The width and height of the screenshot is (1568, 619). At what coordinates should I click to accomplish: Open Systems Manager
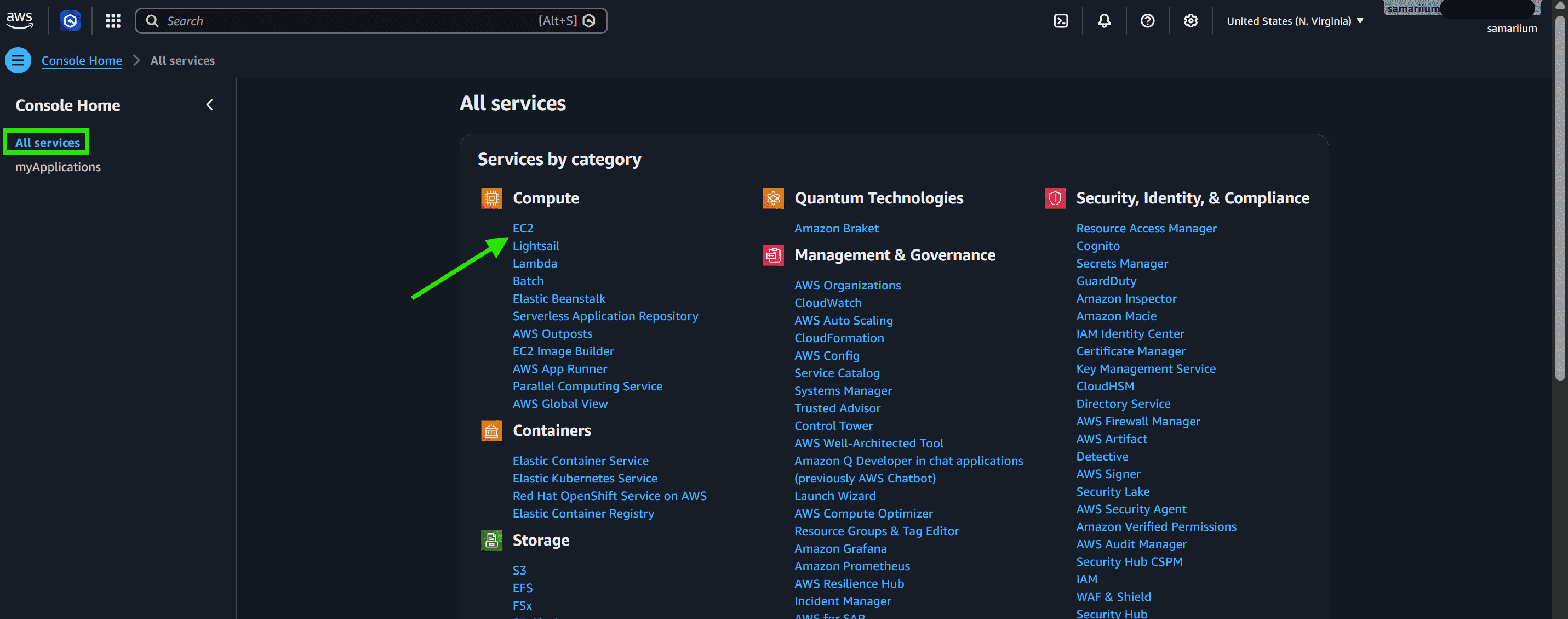843,390
